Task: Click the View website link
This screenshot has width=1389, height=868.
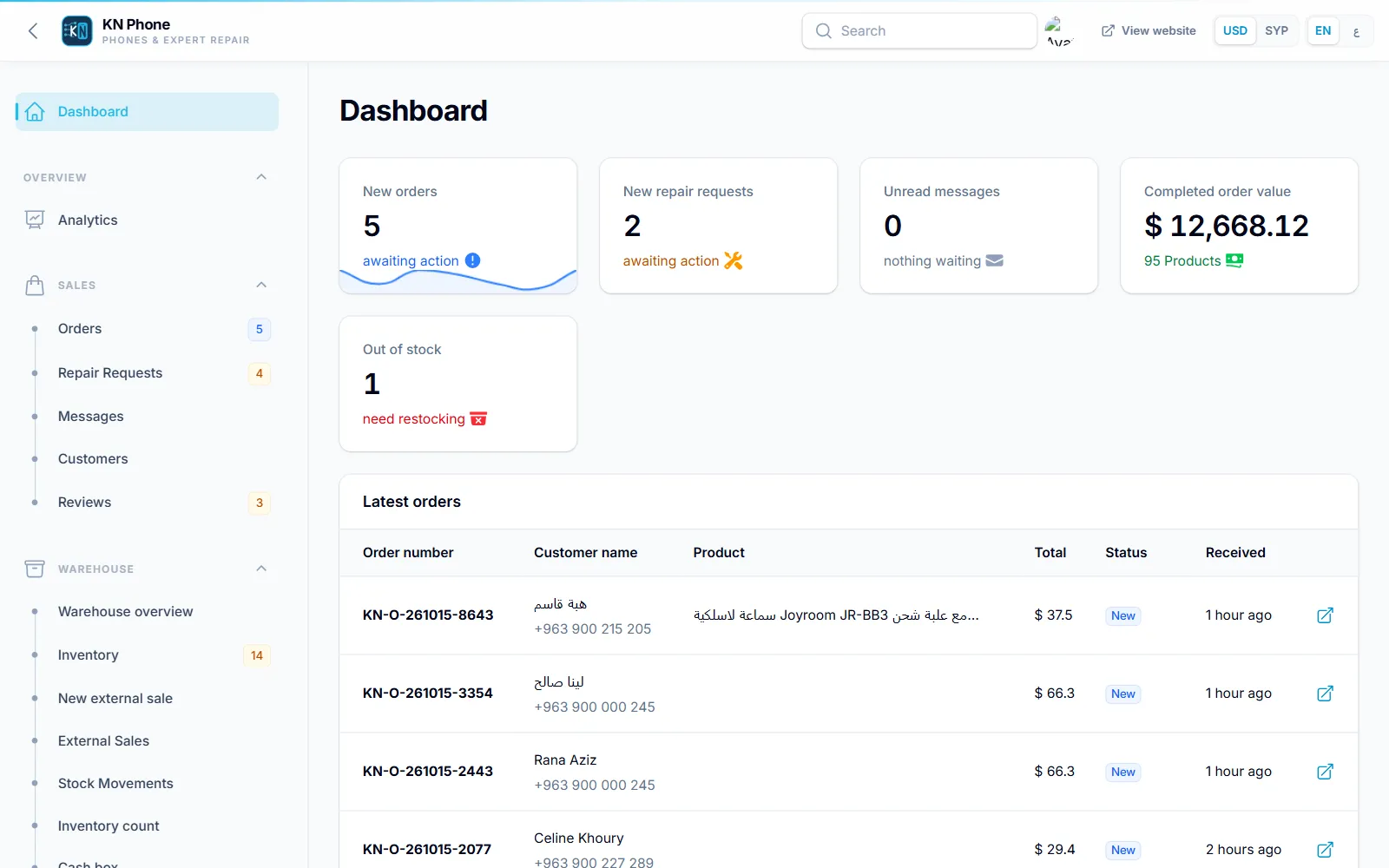Action: tap(1149, 30)
